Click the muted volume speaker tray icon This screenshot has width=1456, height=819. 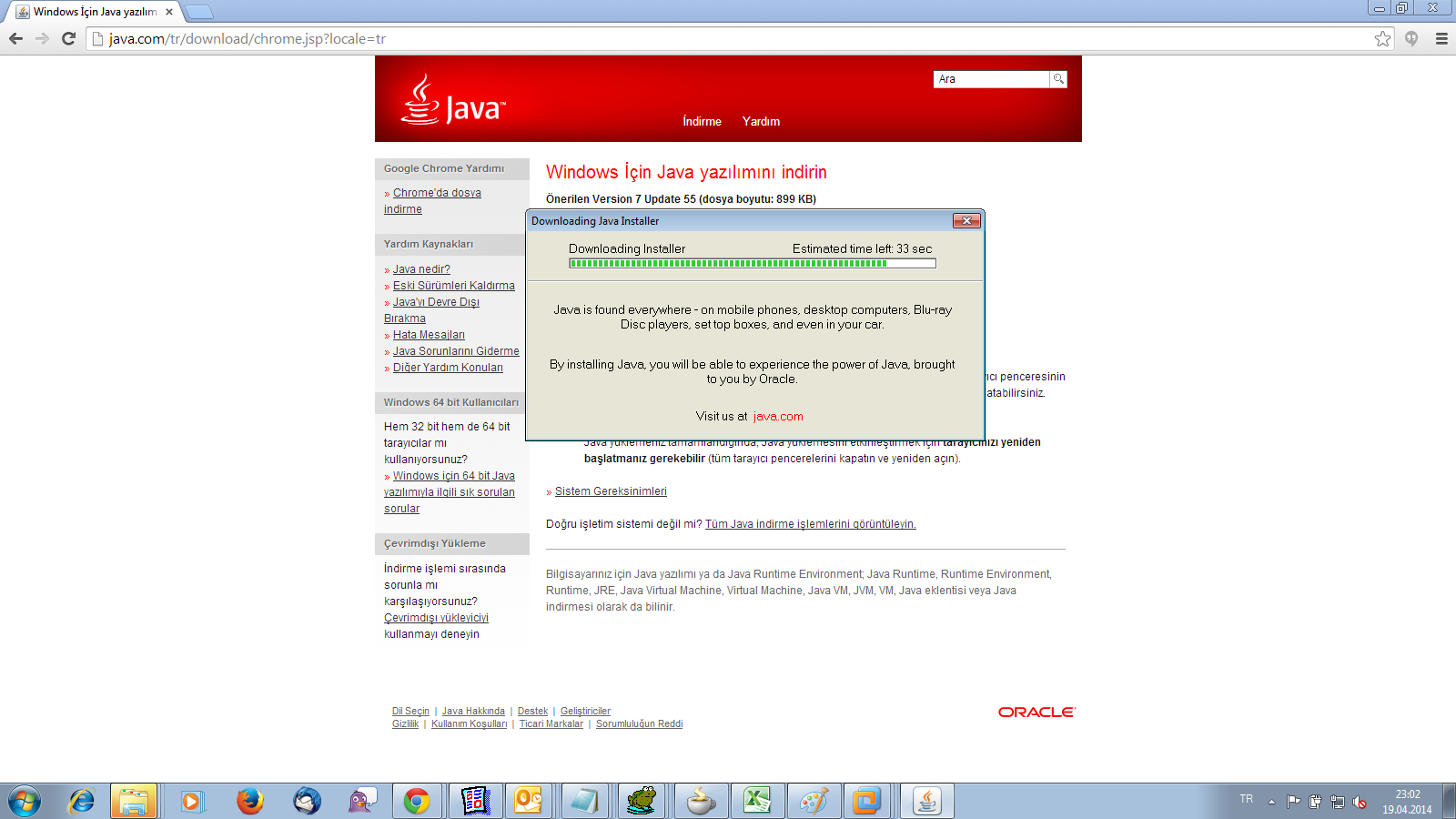[1360, 802]
